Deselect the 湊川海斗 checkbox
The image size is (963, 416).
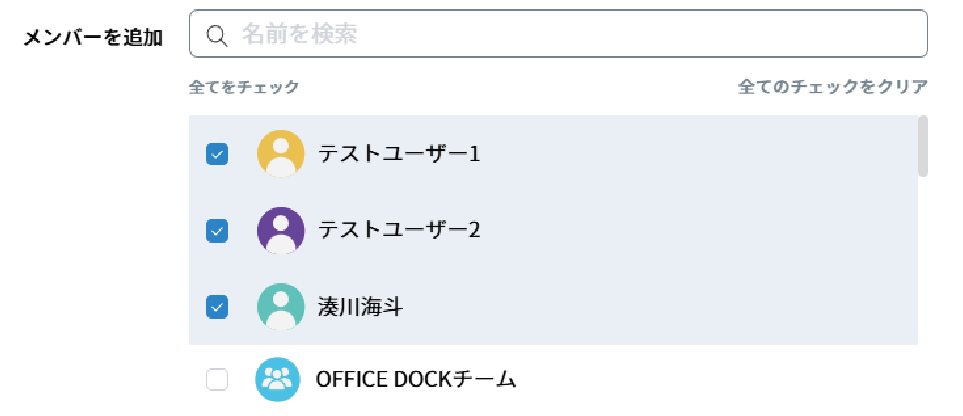coord(217,306)
